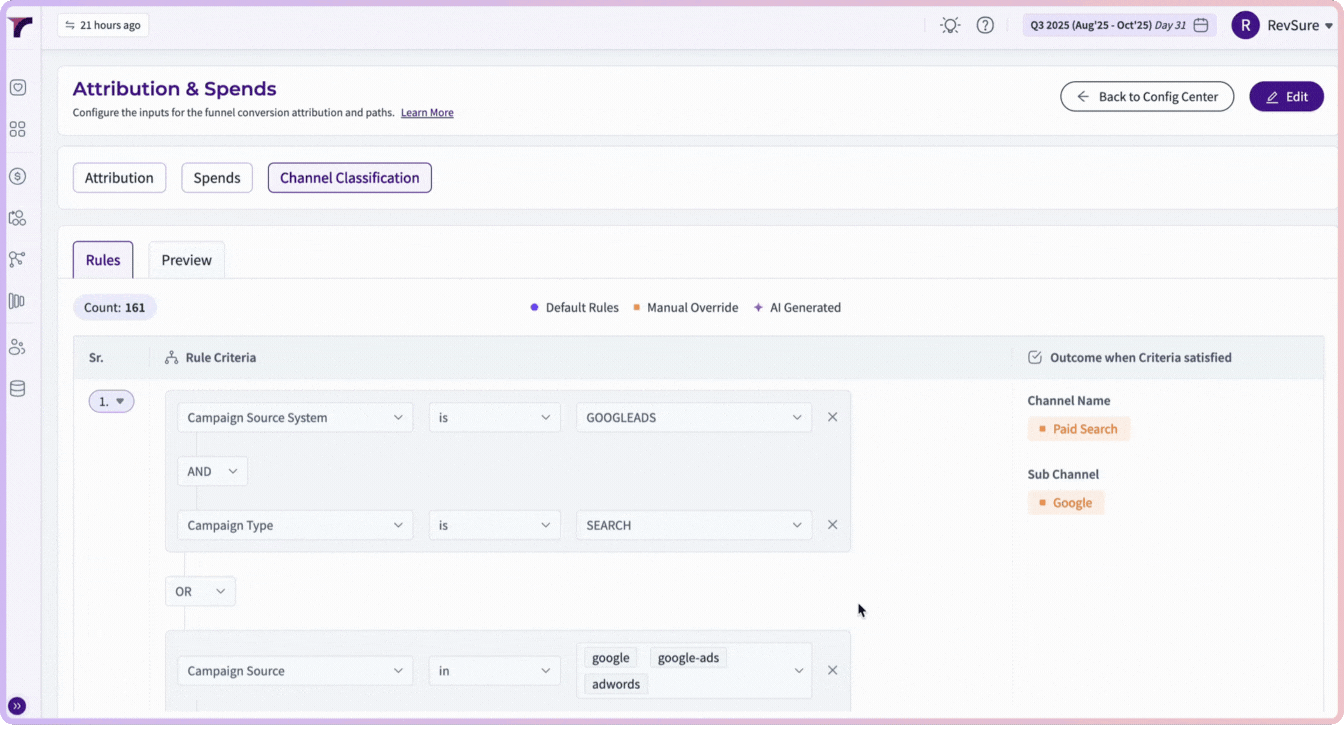Viewport: 1344px width, 756px height.
Task: Click the Paid Search channel tag
Action: click(1078, 429)
